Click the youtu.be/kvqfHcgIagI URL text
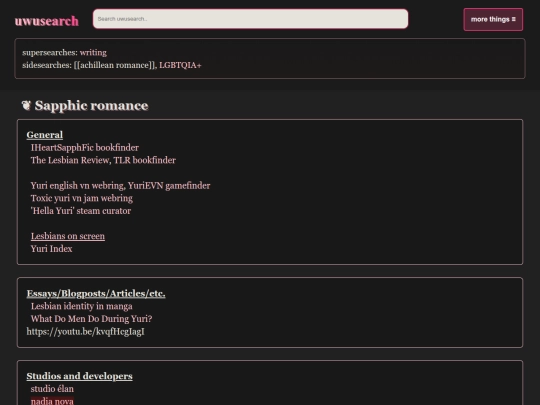 85,332
